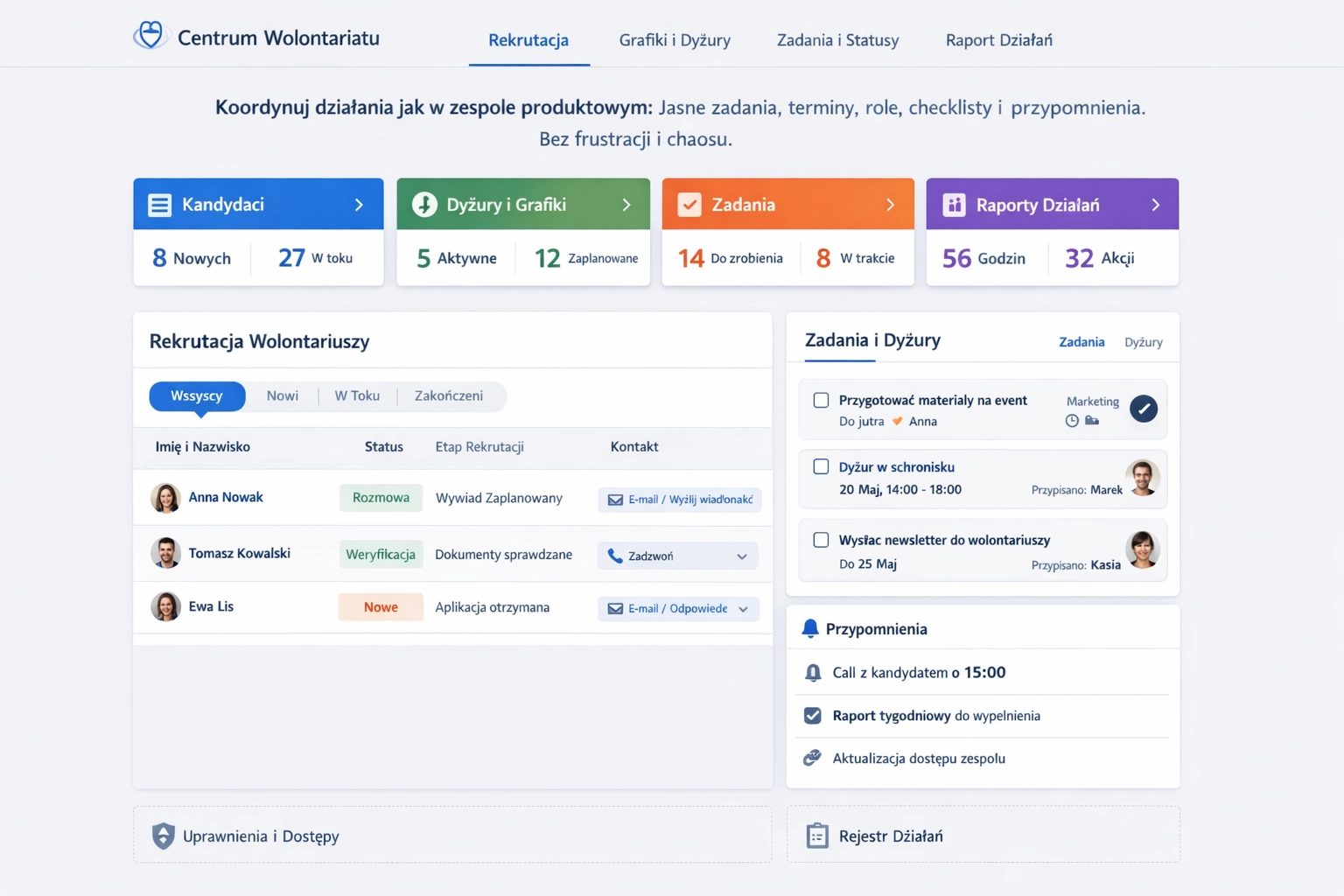1344x896 pixels.
Task: Expand the Zadzwoń dropdown for Tomasz Kowalski
Action: pos(742,555)
